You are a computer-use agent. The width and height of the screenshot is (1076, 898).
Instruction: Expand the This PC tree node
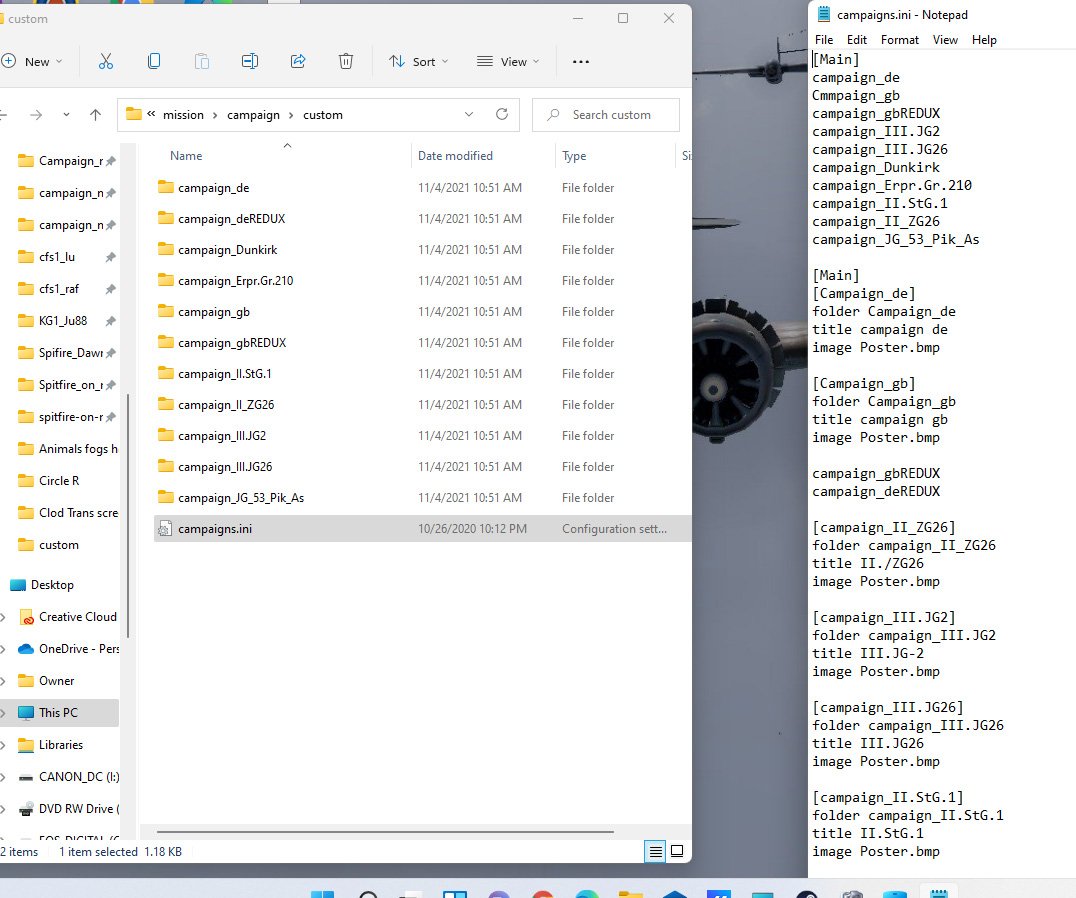(x=3, y=713)
